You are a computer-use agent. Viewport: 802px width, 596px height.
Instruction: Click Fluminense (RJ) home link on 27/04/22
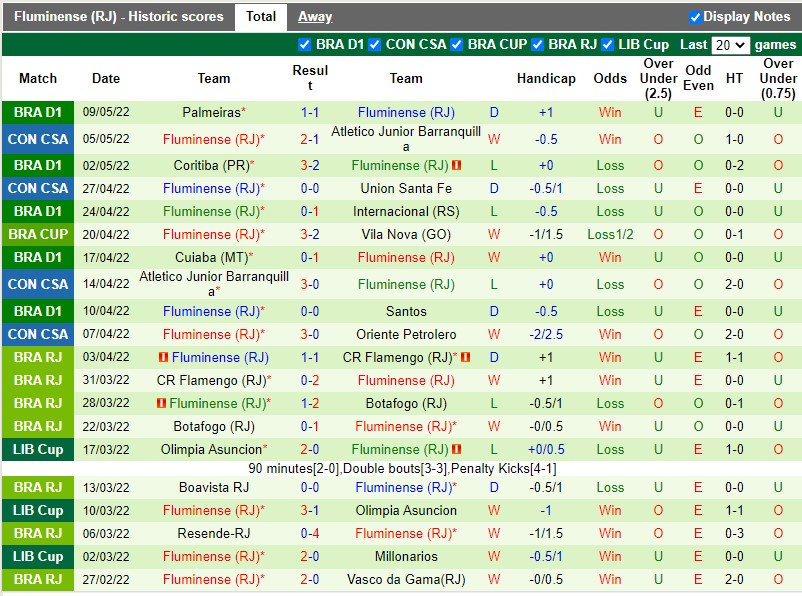(211, 188)
